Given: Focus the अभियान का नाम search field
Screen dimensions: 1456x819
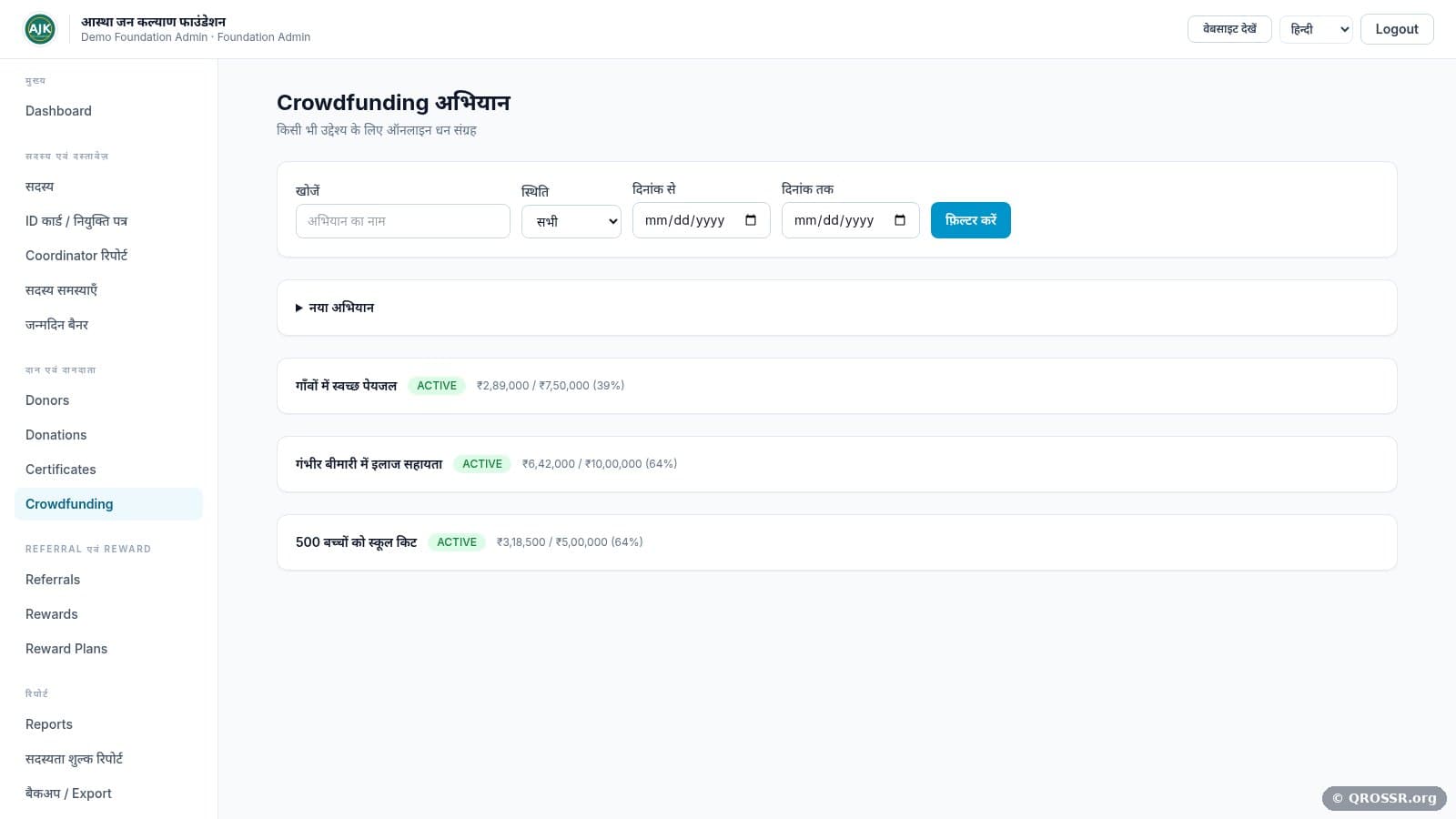Looking at the screenshot, I should tap(402, 221).
